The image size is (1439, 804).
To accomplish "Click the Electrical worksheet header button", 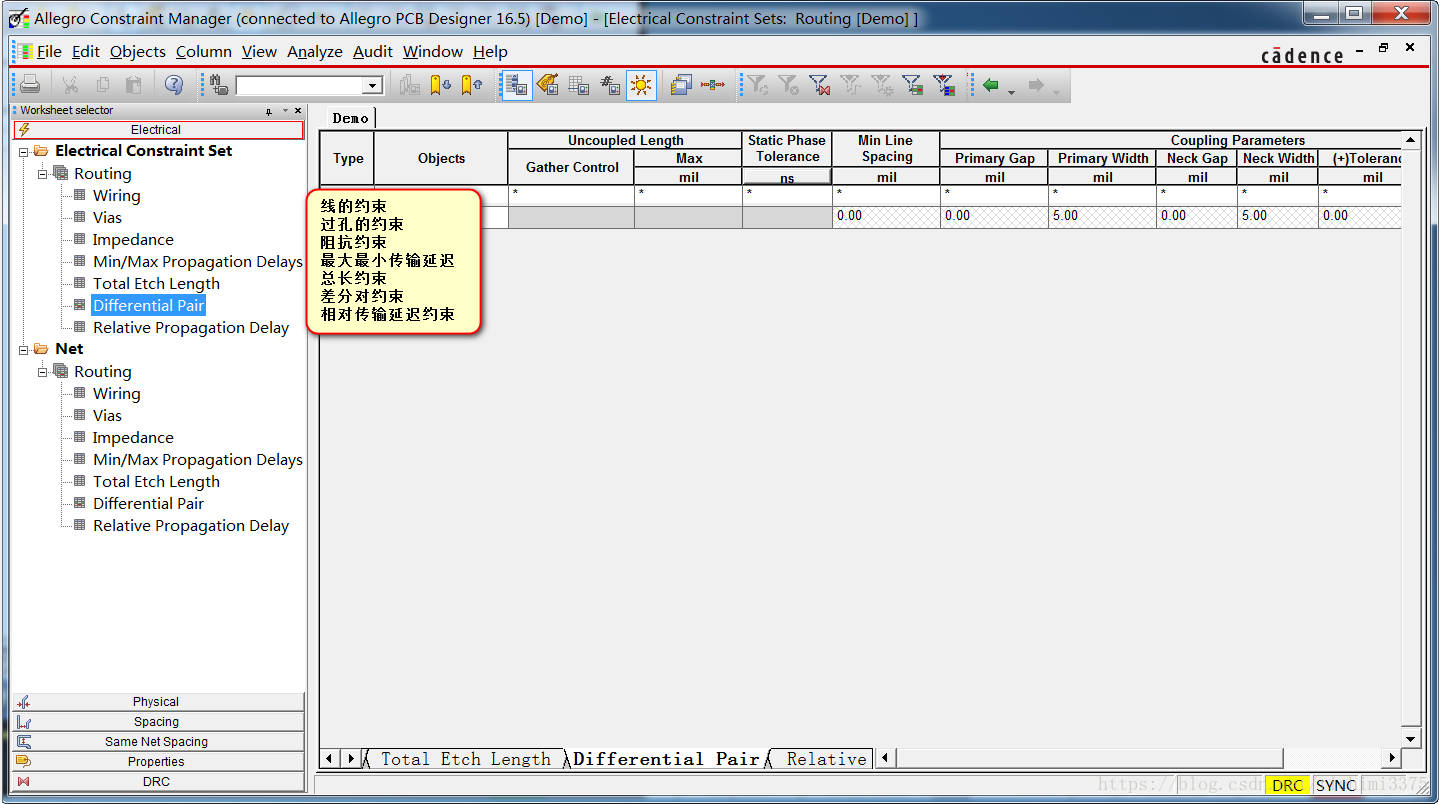I will pyautogui.click(x=158, y=130).
